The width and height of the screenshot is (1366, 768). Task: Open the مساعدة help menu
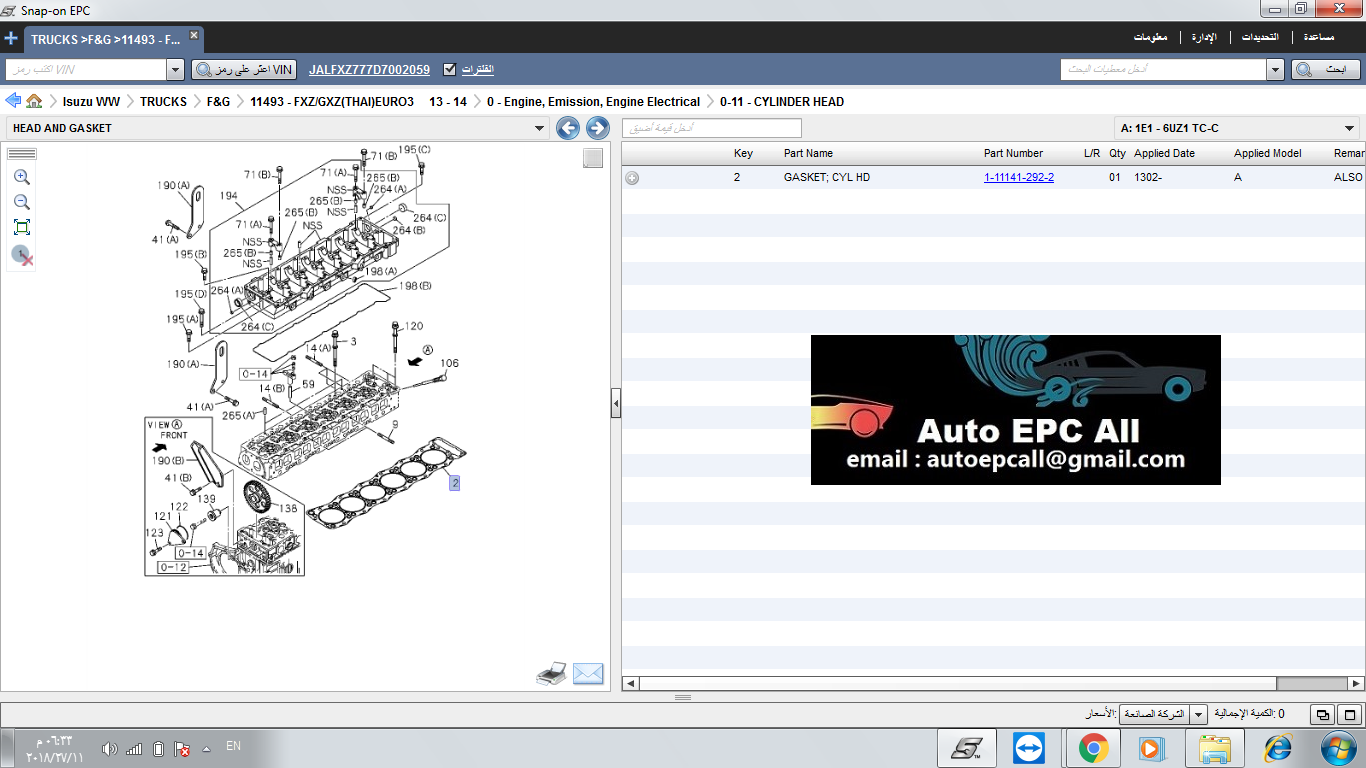(x=1318, y=37)
